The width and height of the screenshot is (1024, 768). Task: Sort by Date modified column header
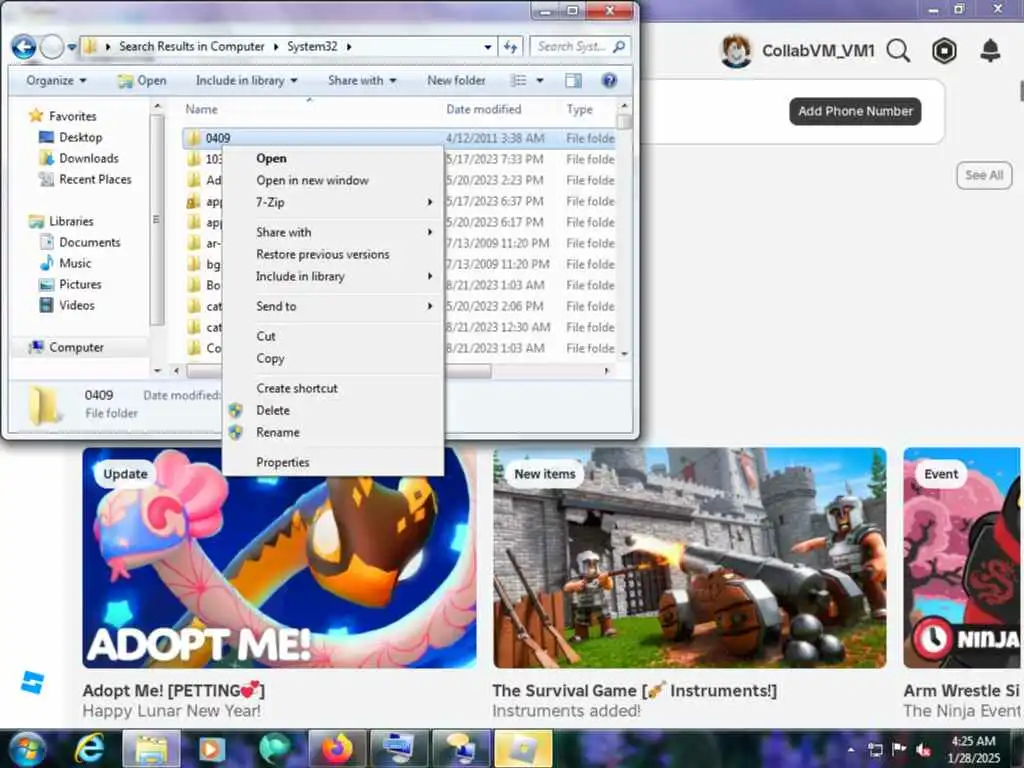(483, 109)
